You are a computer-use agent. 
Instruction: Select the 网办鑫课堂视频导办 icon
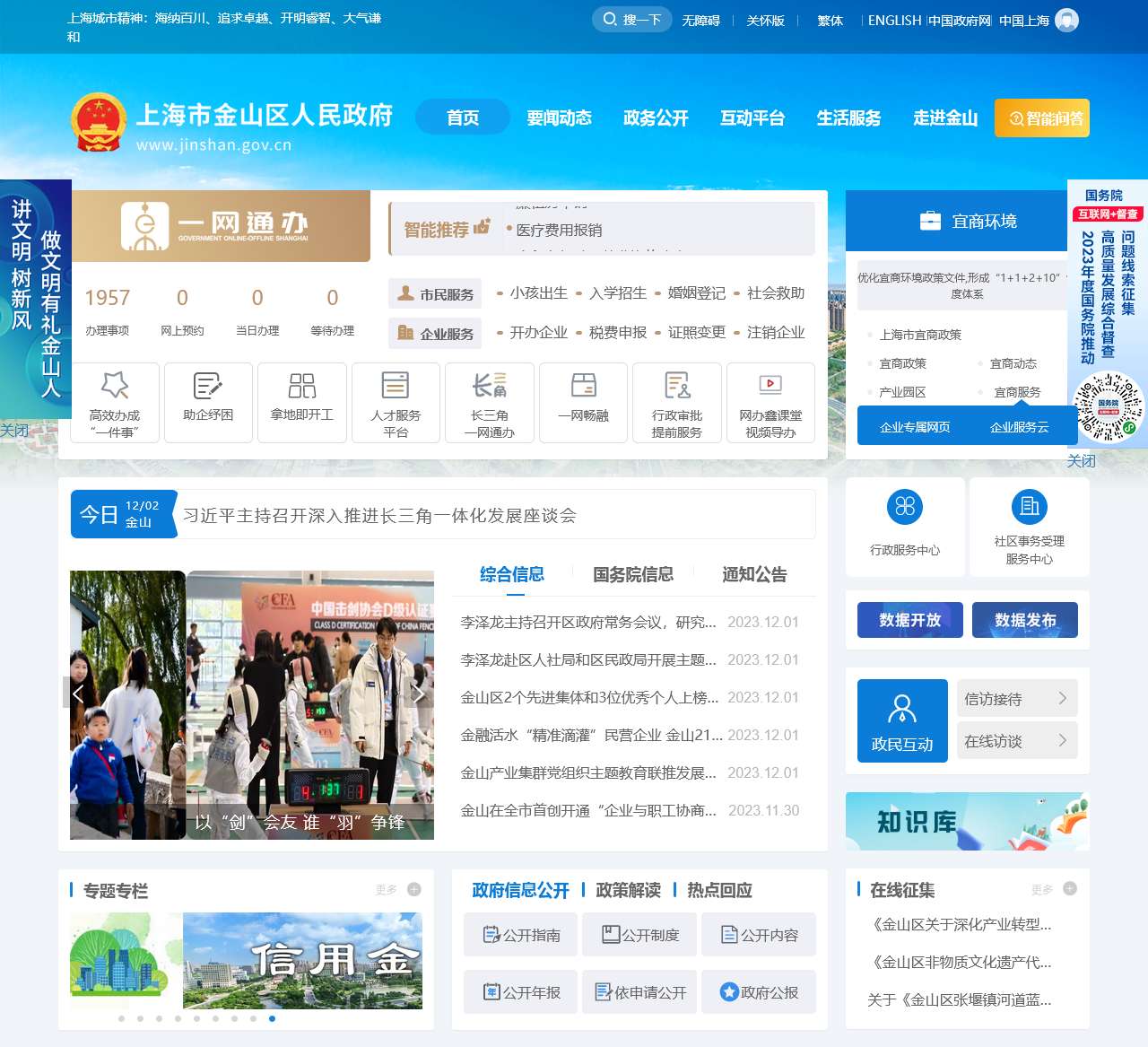point(770,402)
